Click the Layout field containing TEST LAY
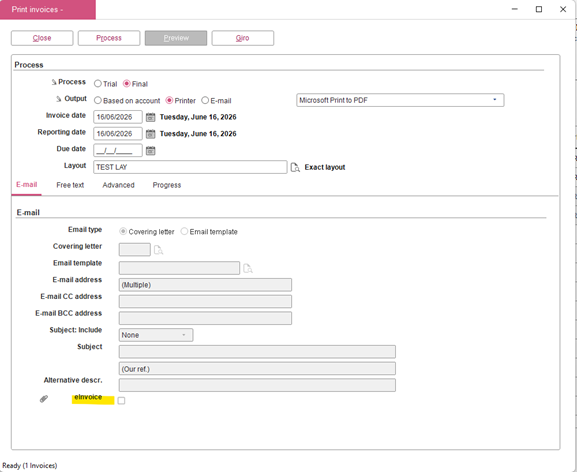 (190, 167)
